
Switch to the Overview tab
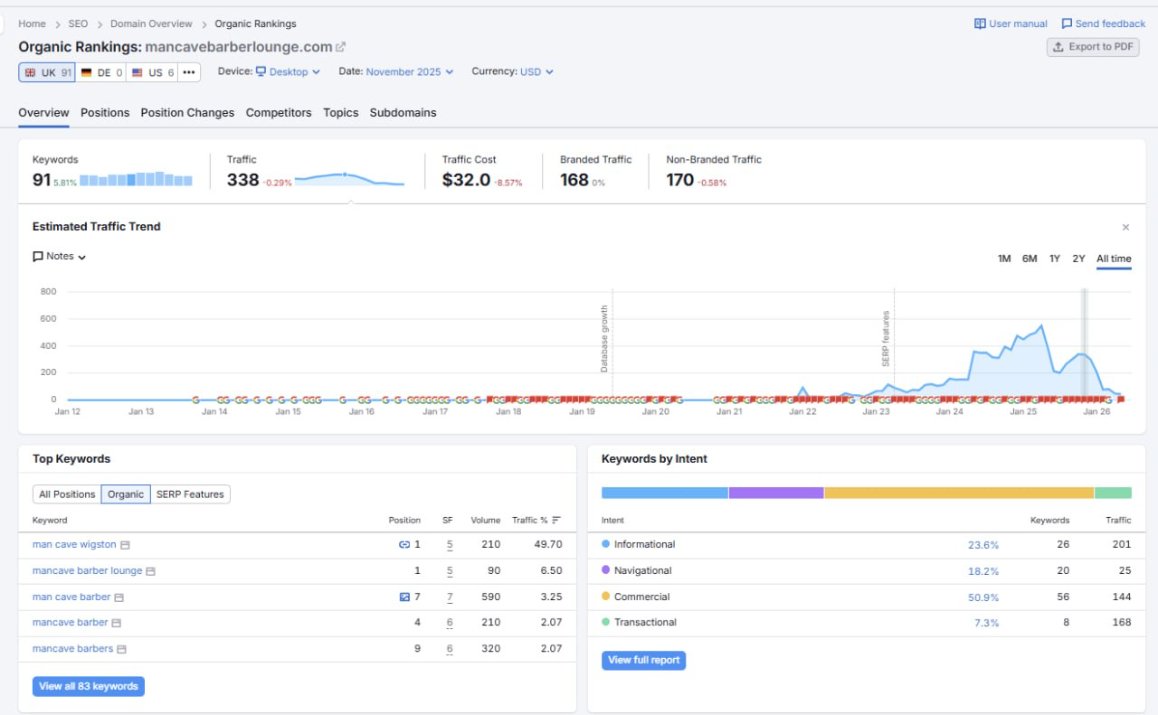[44, 112]
